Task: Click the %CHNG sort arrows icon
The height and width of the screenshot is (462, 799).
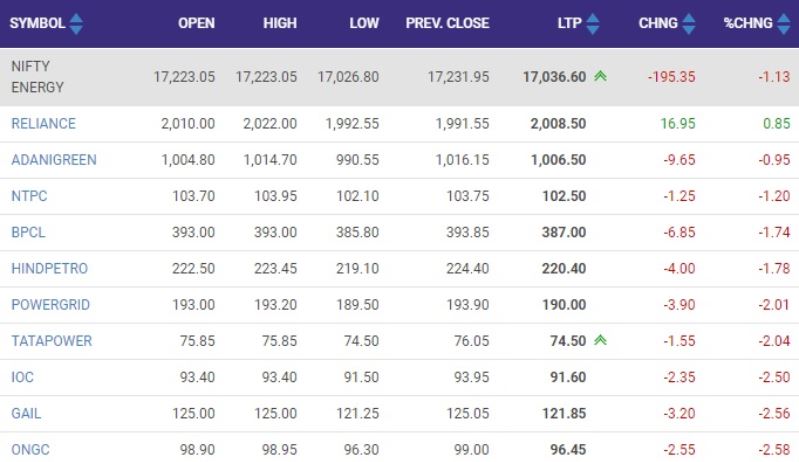Action: [x=783, y=23]
